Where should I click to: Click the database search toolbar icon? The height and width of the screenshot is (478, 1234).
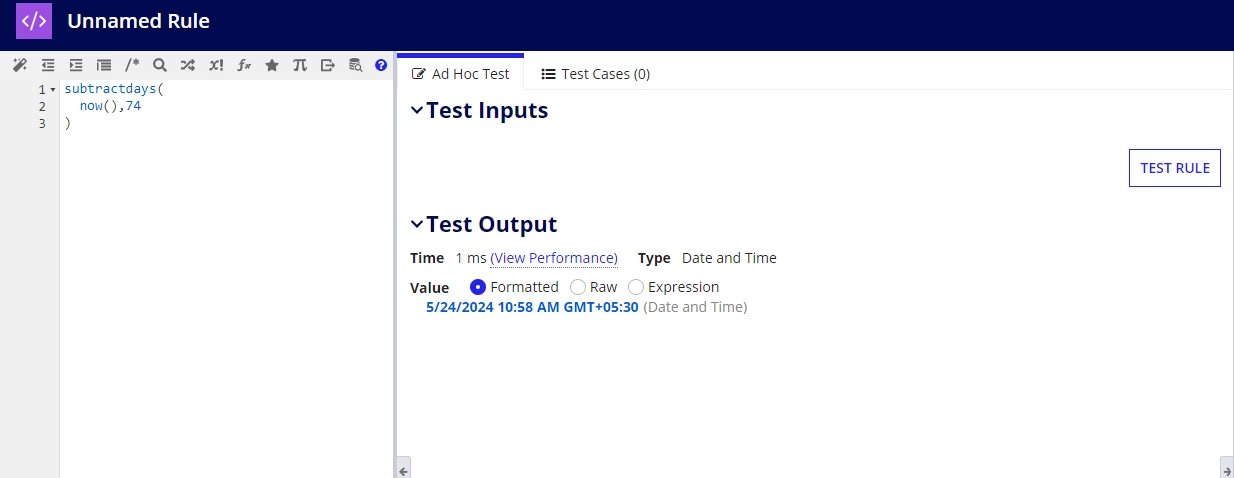pyautogui.click(x=355, y=65)
